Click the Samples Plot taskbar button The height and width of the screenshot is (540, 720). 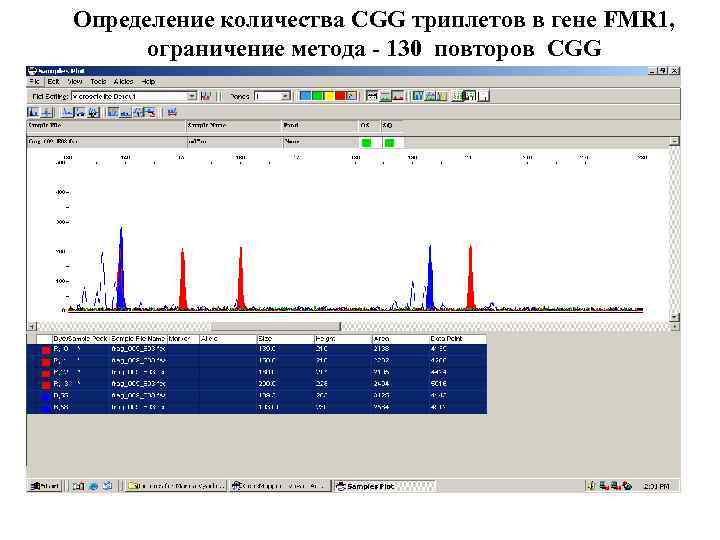[x=384, y=486]
